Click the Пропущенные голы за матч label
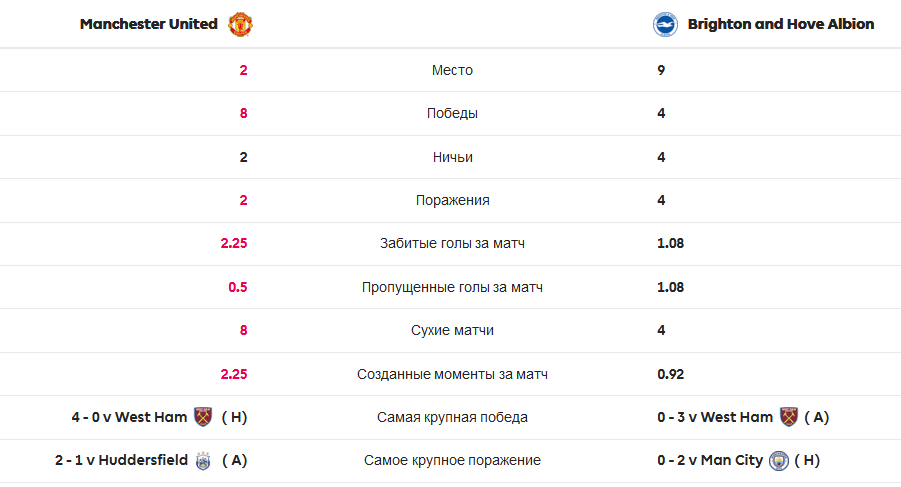901x487 pixels. point(452,287)
